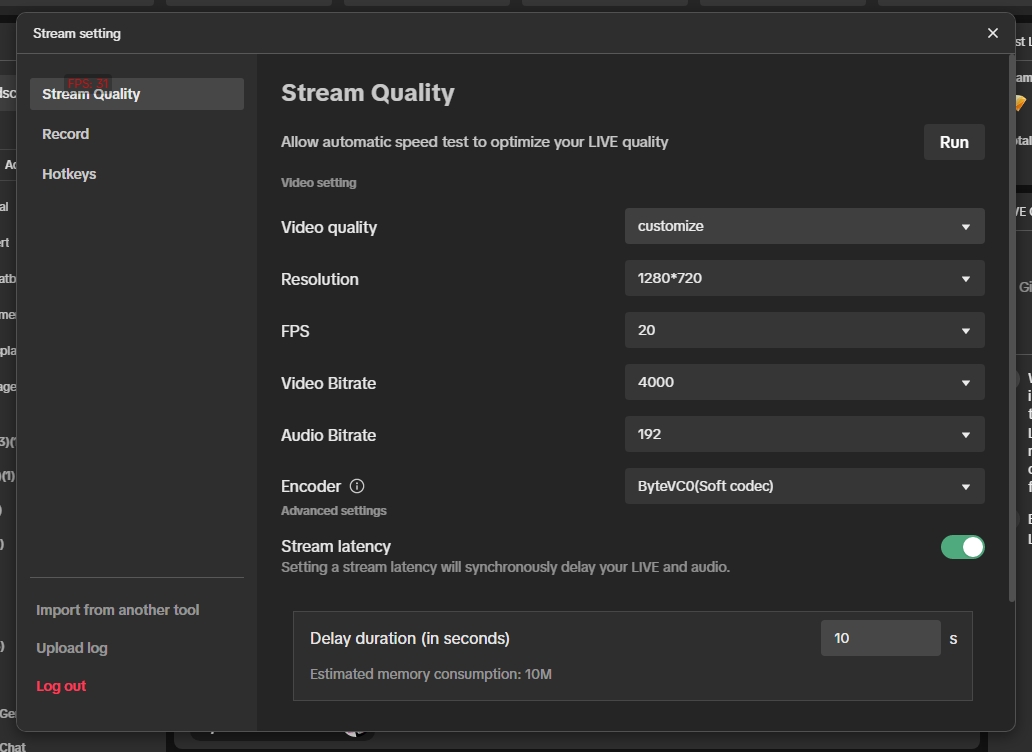This screenshot has width=1032, height=752.
Task: Click the Log out option
Action: coord(61,685)
